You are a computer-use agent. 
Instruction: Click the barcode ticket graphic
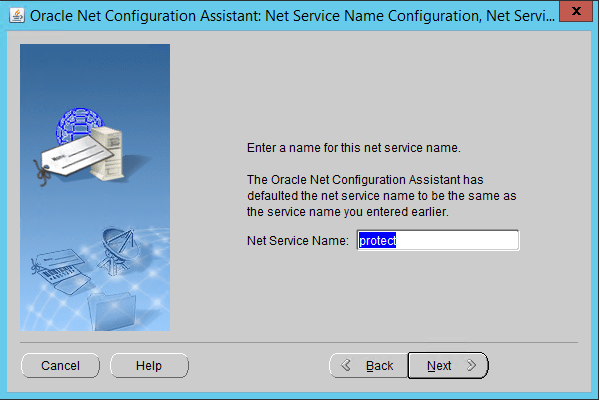[x=61, y=271]
